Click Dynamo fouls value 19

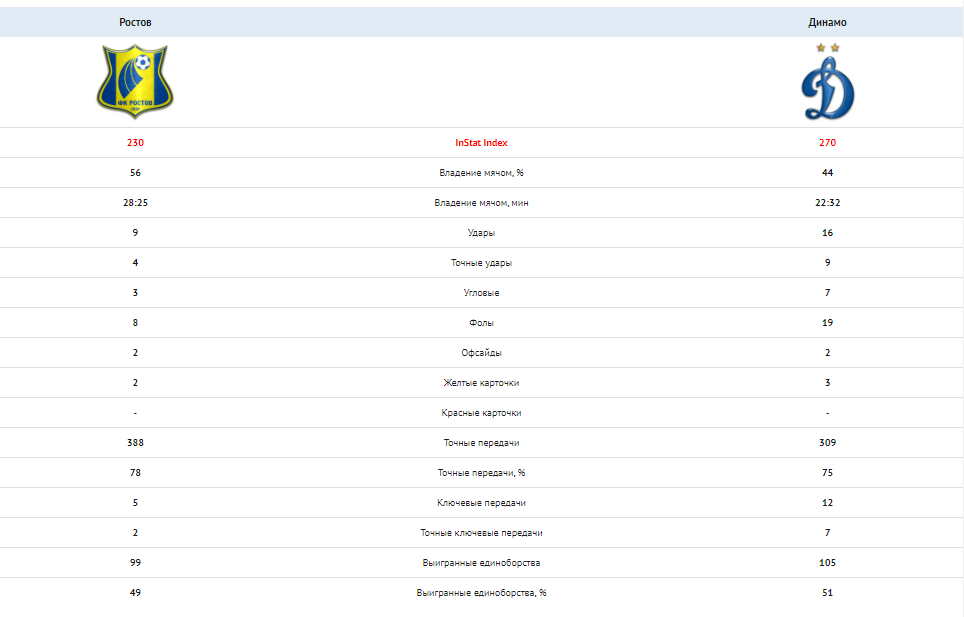pyautogui.click(x=828, y=323)
